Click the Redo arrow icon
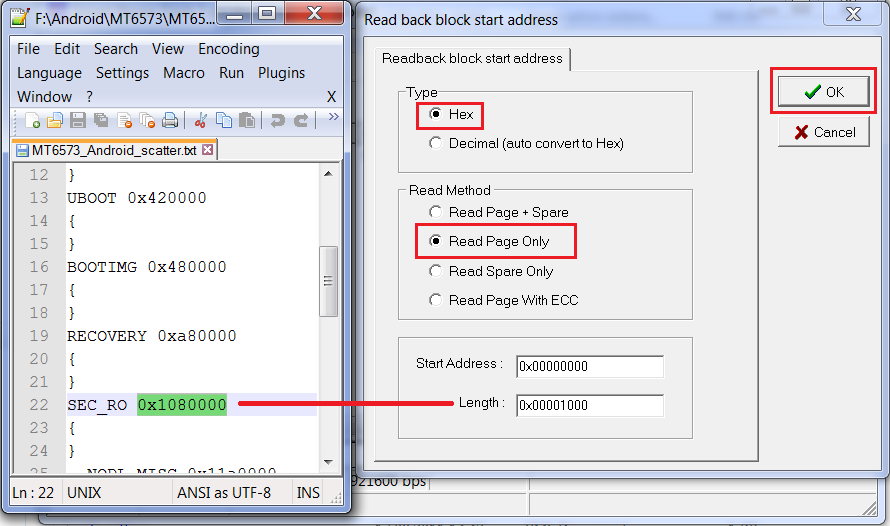The image size is (890, 526). coord(301,120)
